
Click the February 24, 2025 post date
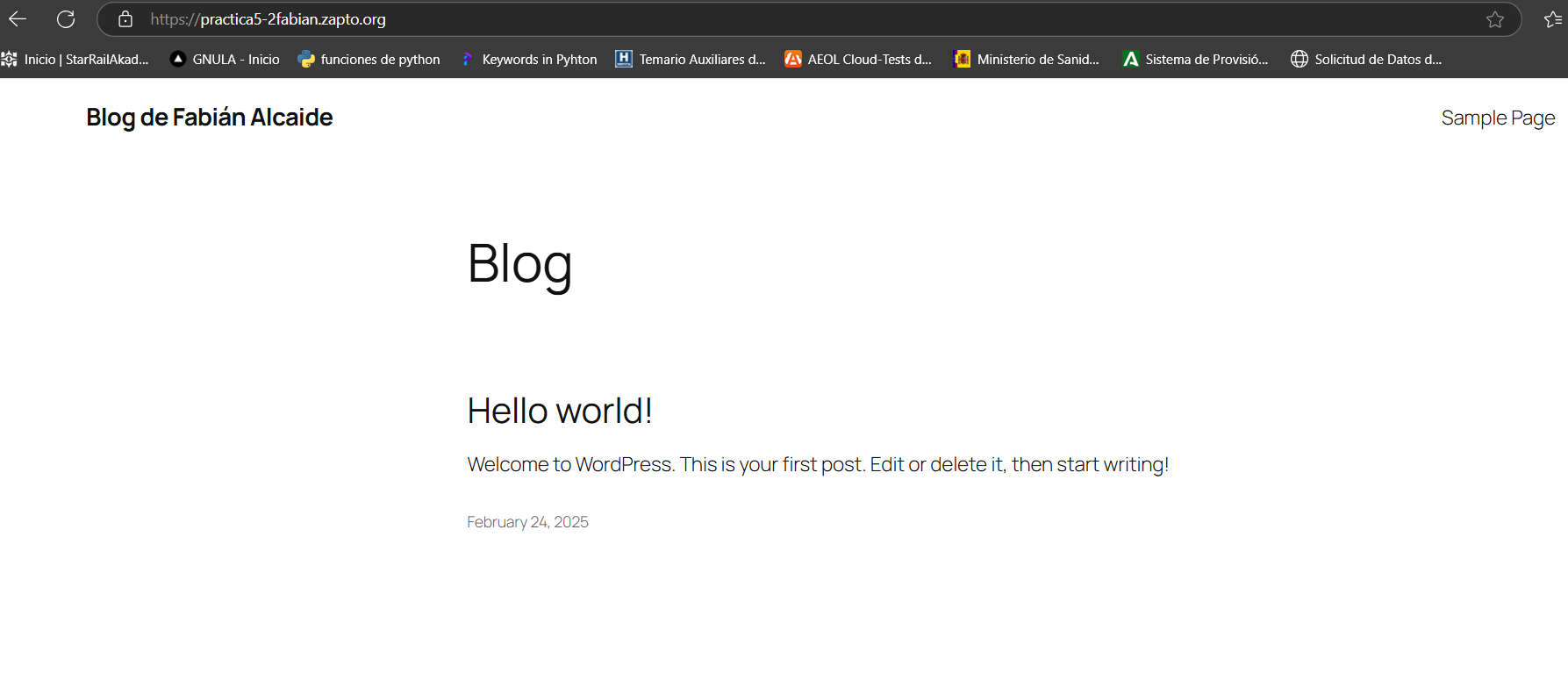pos(527,522)
